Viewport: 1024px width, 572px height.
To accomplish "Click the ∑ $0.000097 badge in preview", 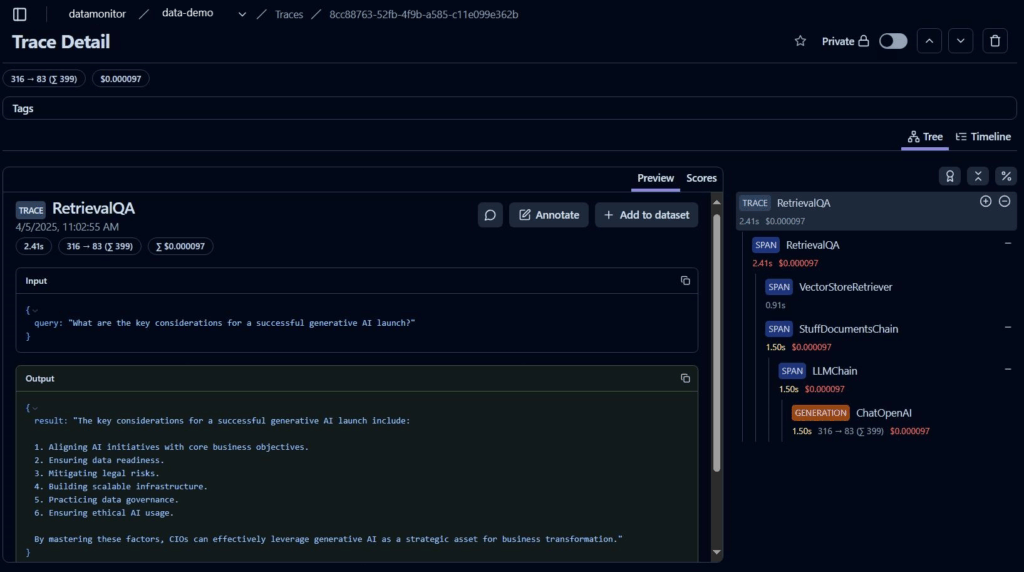I will pyautogui.click(x=180, y=246).
